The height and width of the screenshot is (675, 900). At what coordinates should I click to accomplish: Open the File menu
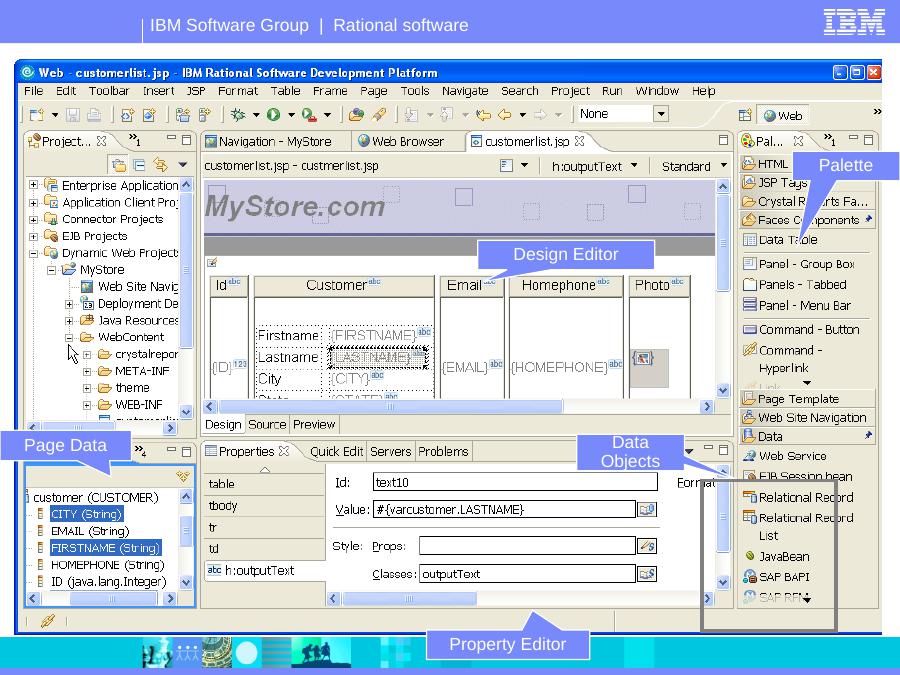pyautogui.click(x=33, y=91)
